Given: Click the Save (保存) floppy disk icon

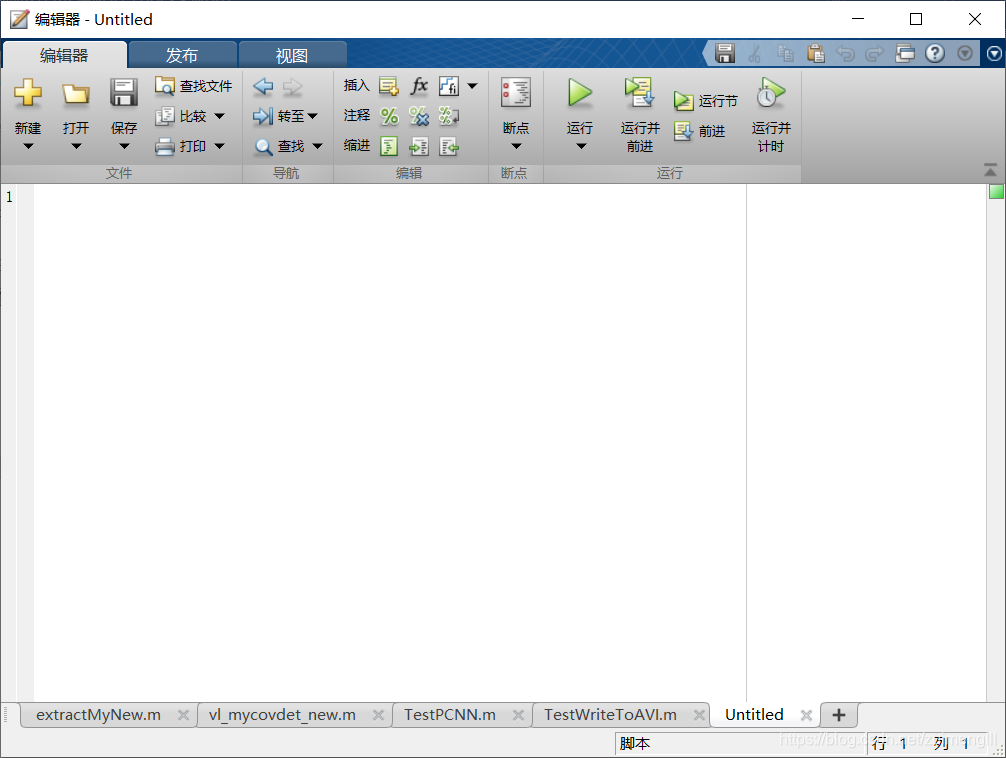Looking at the screenshot, I should (x=124, y=93).
